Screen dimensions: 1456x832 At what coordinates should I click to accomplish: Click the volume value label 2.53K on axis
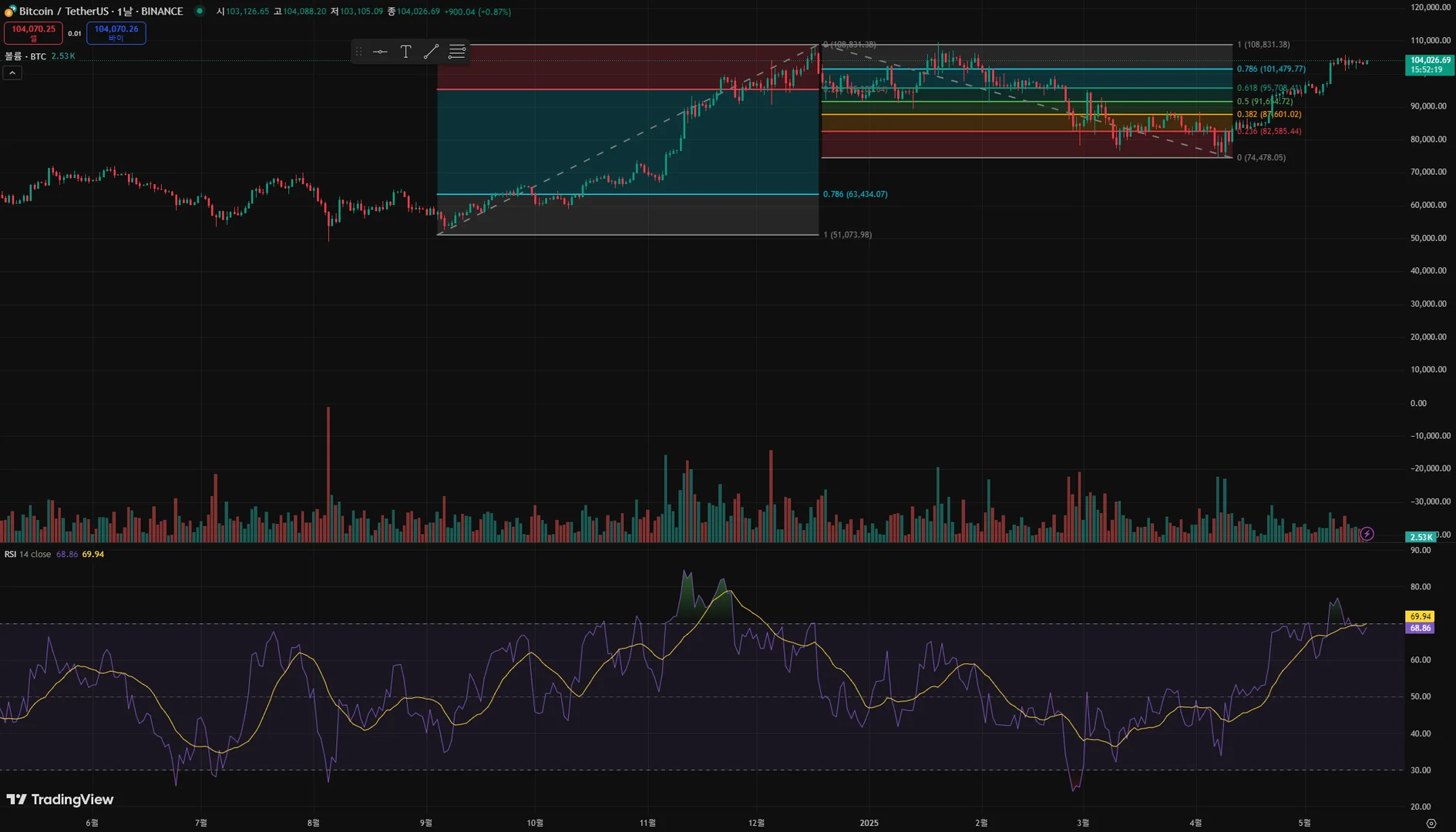(x=1421, y=537)
